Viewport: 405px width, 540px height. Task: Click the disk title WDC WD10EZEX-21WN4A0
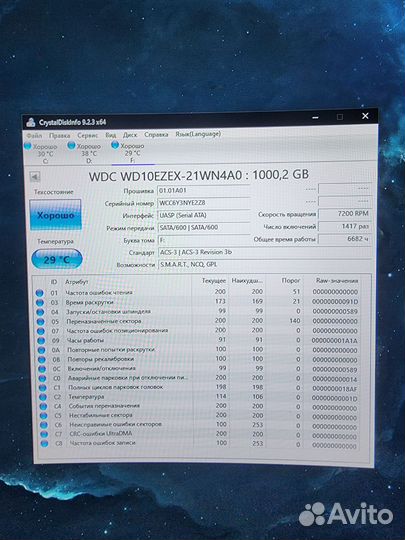[x=166, y=176]
